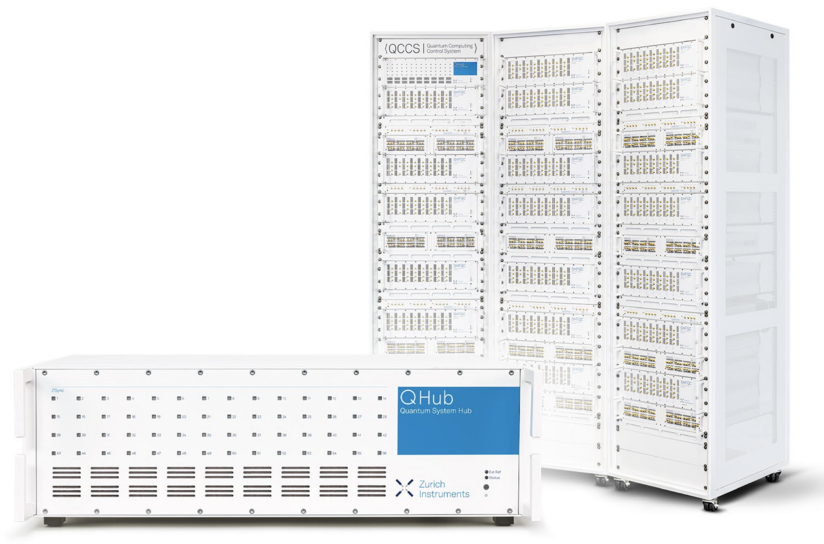Click ZSync port 28 on the QHub
Image resolution: width=824 pixels, height=544 pixels.
click(x=380, y=416)
